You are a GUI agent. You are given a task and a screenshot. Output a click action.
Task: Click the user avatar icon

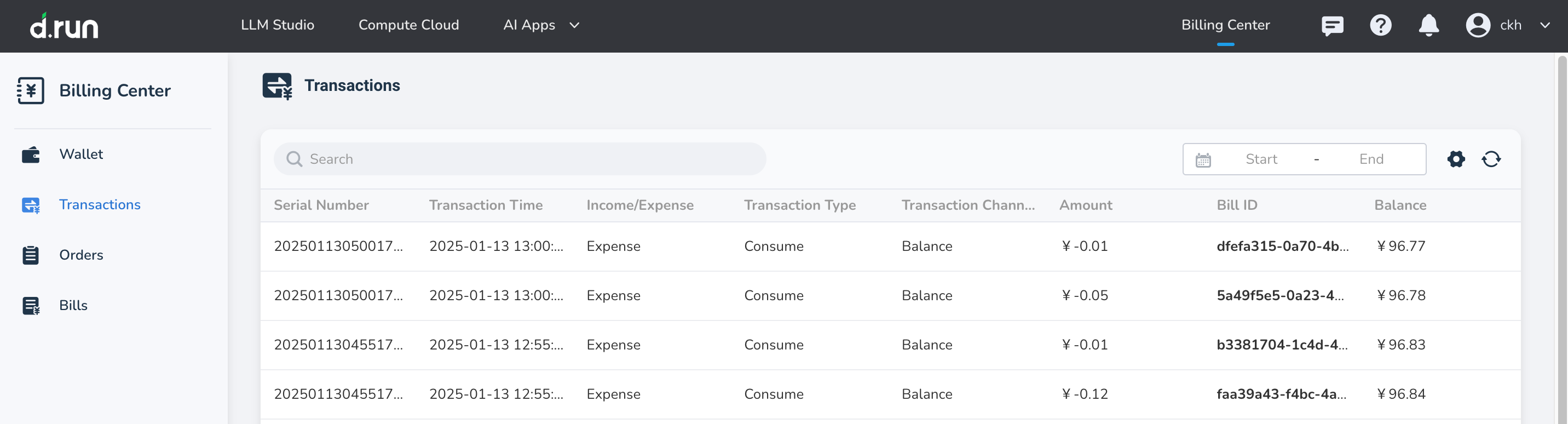(x=1478, y=25)
